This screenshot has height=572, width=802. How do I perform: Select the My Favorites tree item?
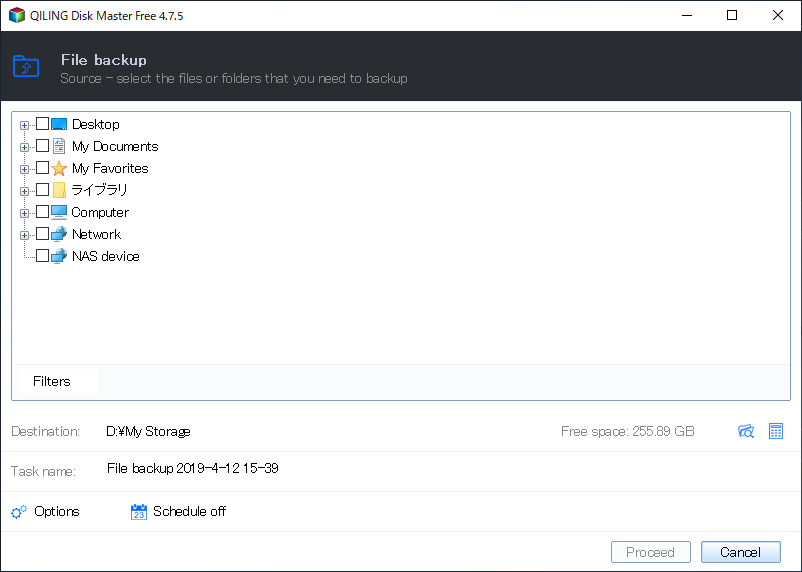click(110, 168)
